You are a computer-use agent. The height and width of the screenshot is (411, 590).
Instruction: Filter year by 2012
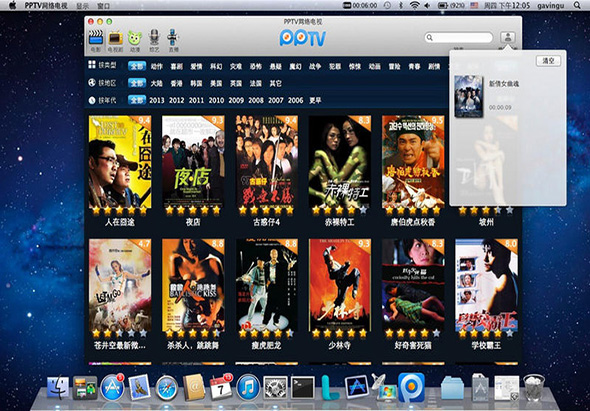click(176, 100)
